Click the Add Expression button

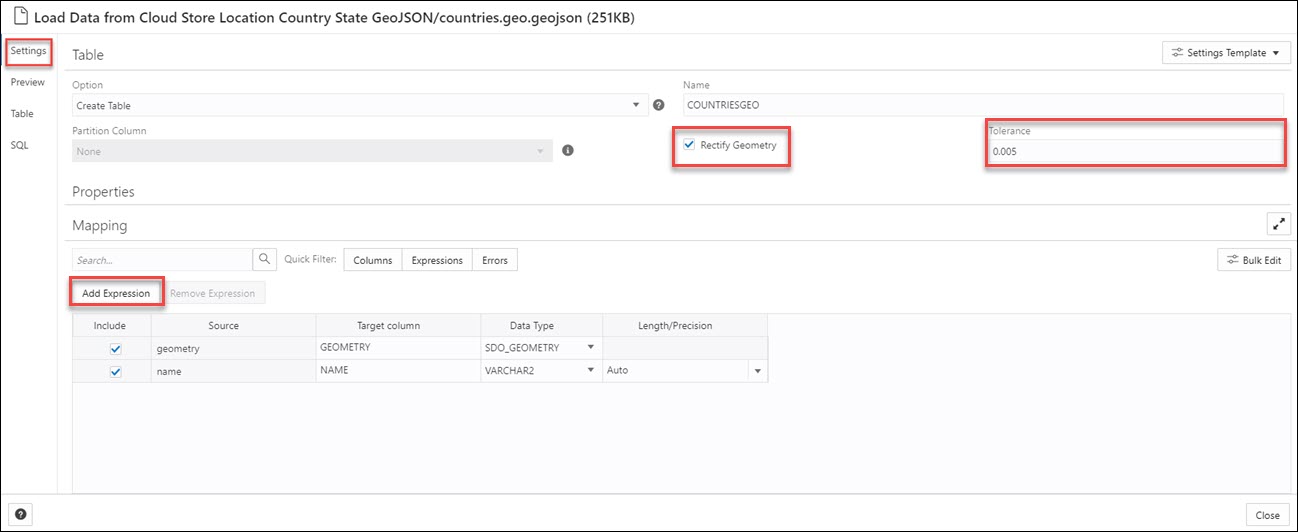coord(116,293)
